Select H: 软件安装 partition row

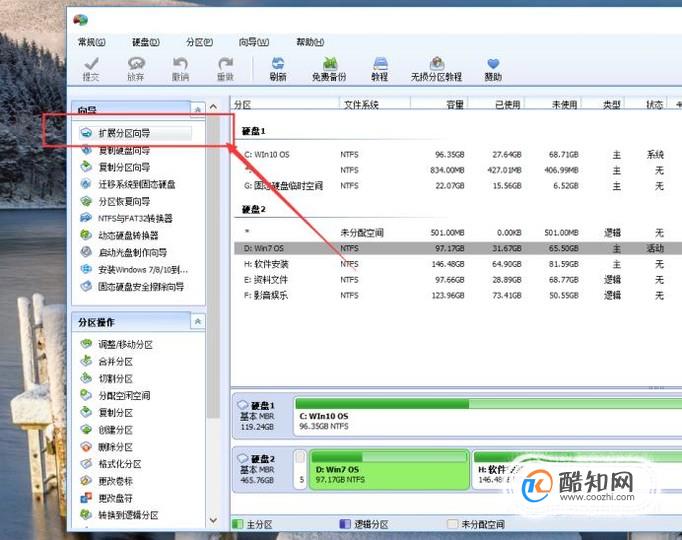pos(457,264)
